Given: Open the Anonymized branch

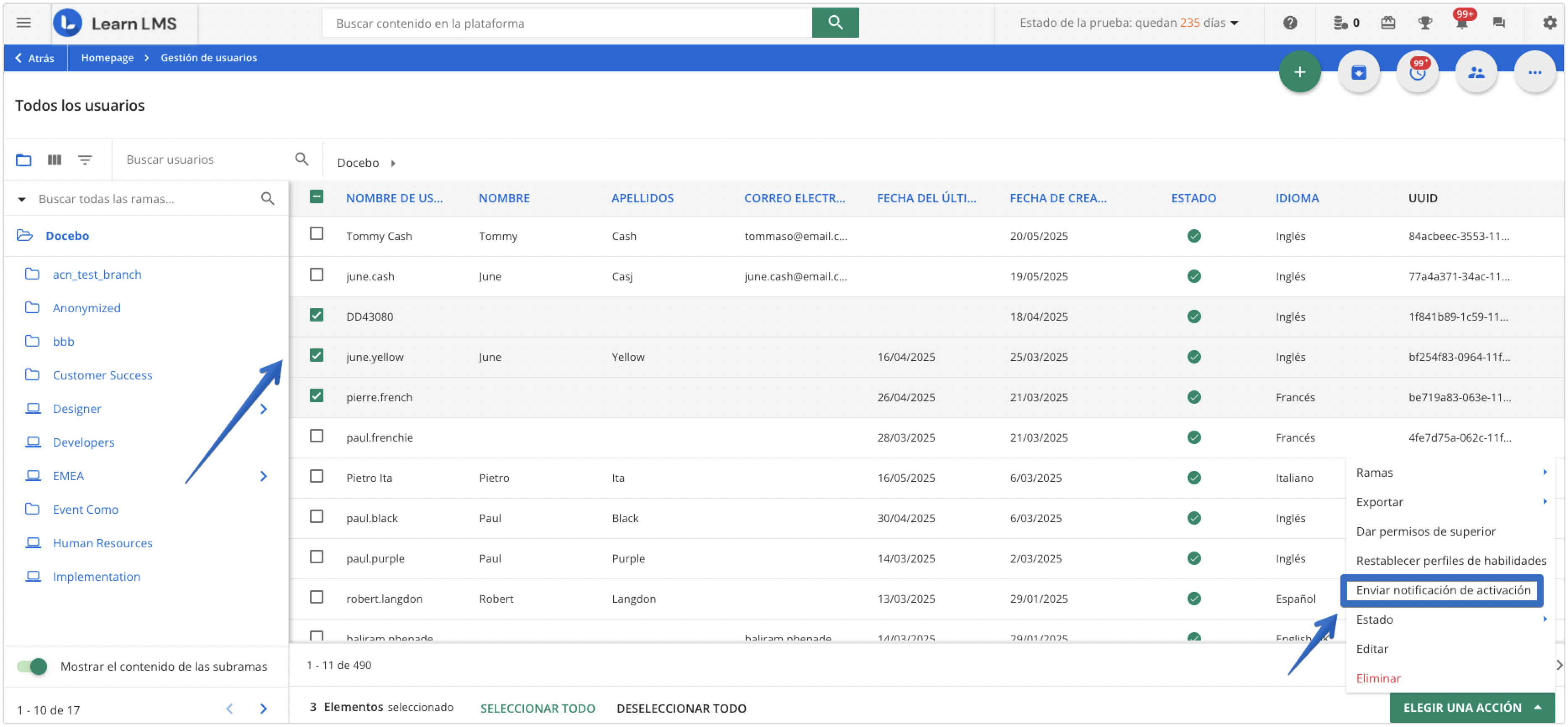Looking at the screenshot, I should pyautogui.click(x=87, y=308).
